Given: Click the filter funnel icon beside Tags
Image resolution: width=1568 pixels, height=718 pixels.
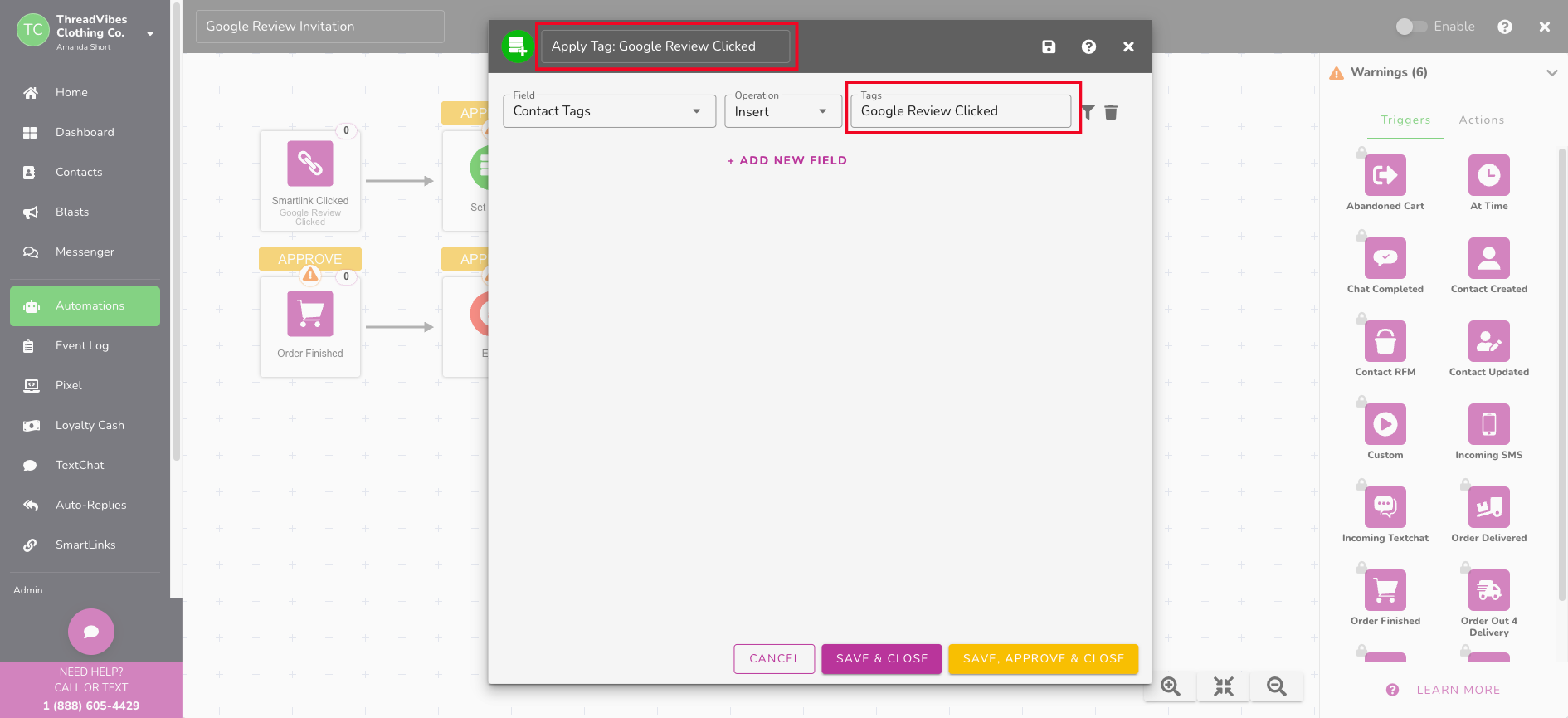Looking at the screenshot, I should click(1088, 112).
